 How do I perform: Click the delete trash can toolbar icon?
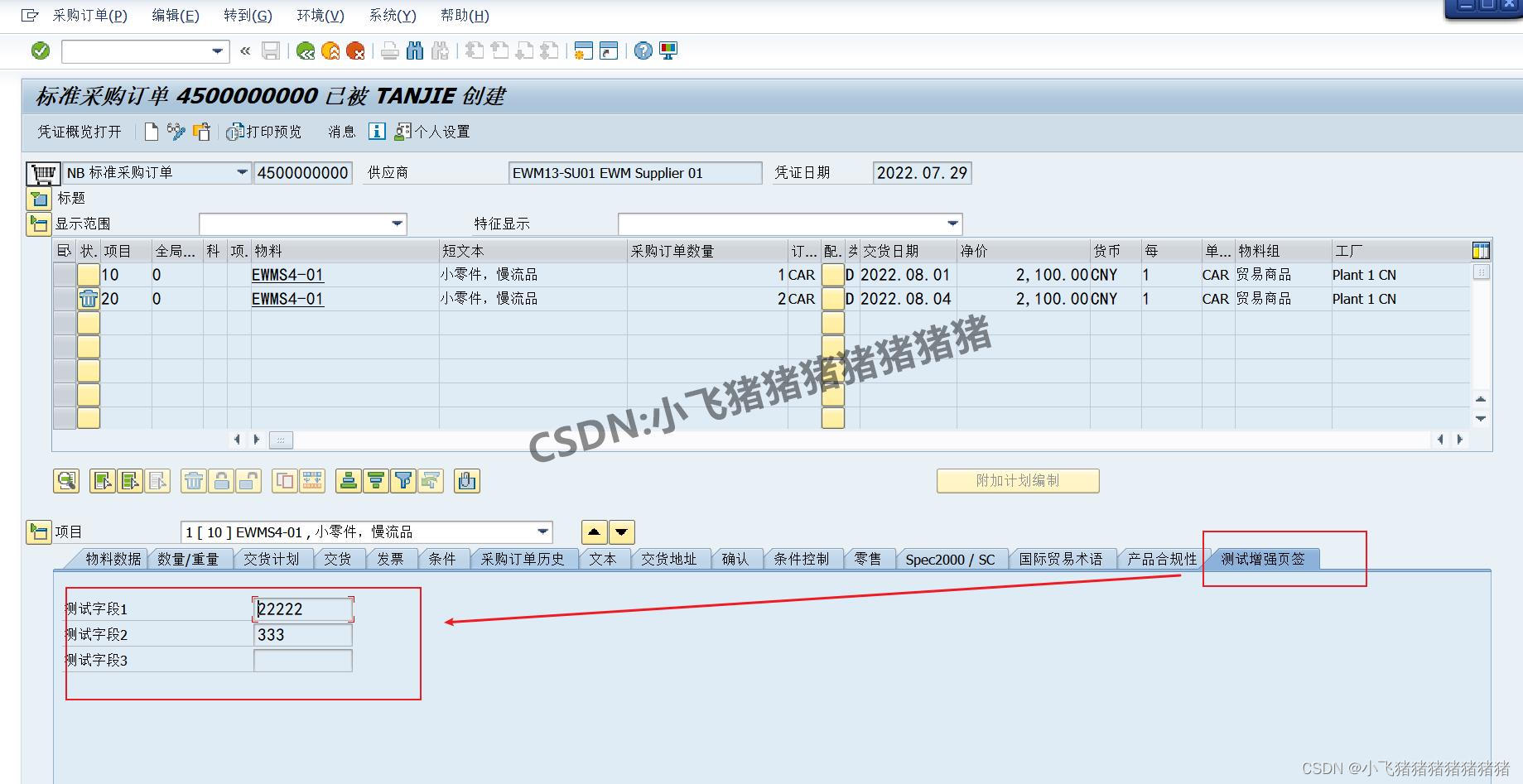click(x=194, y=481)
